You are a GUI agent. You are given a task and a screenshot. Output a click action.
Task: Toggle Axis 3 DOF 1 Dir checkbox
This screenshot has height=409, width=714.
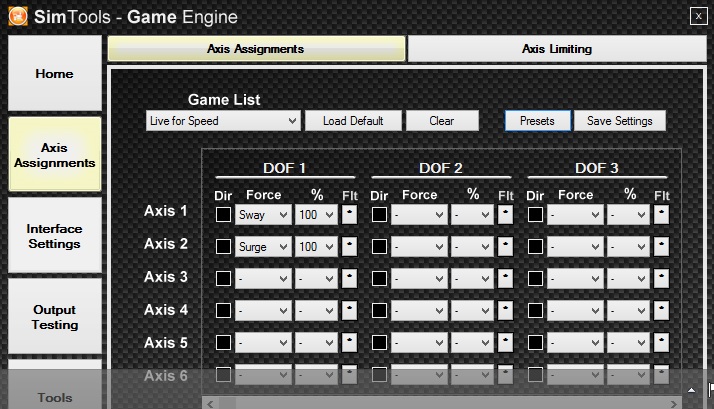point(223,278)
